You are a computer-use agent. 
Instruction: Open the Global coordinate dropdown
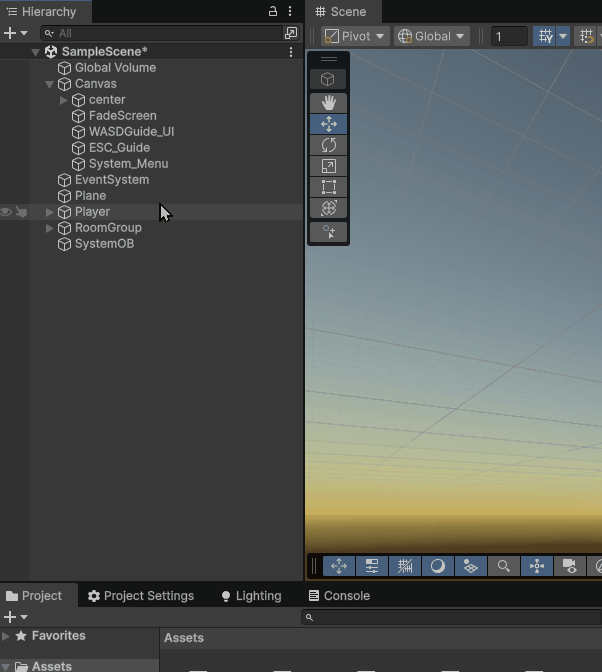tap(432, 36)
